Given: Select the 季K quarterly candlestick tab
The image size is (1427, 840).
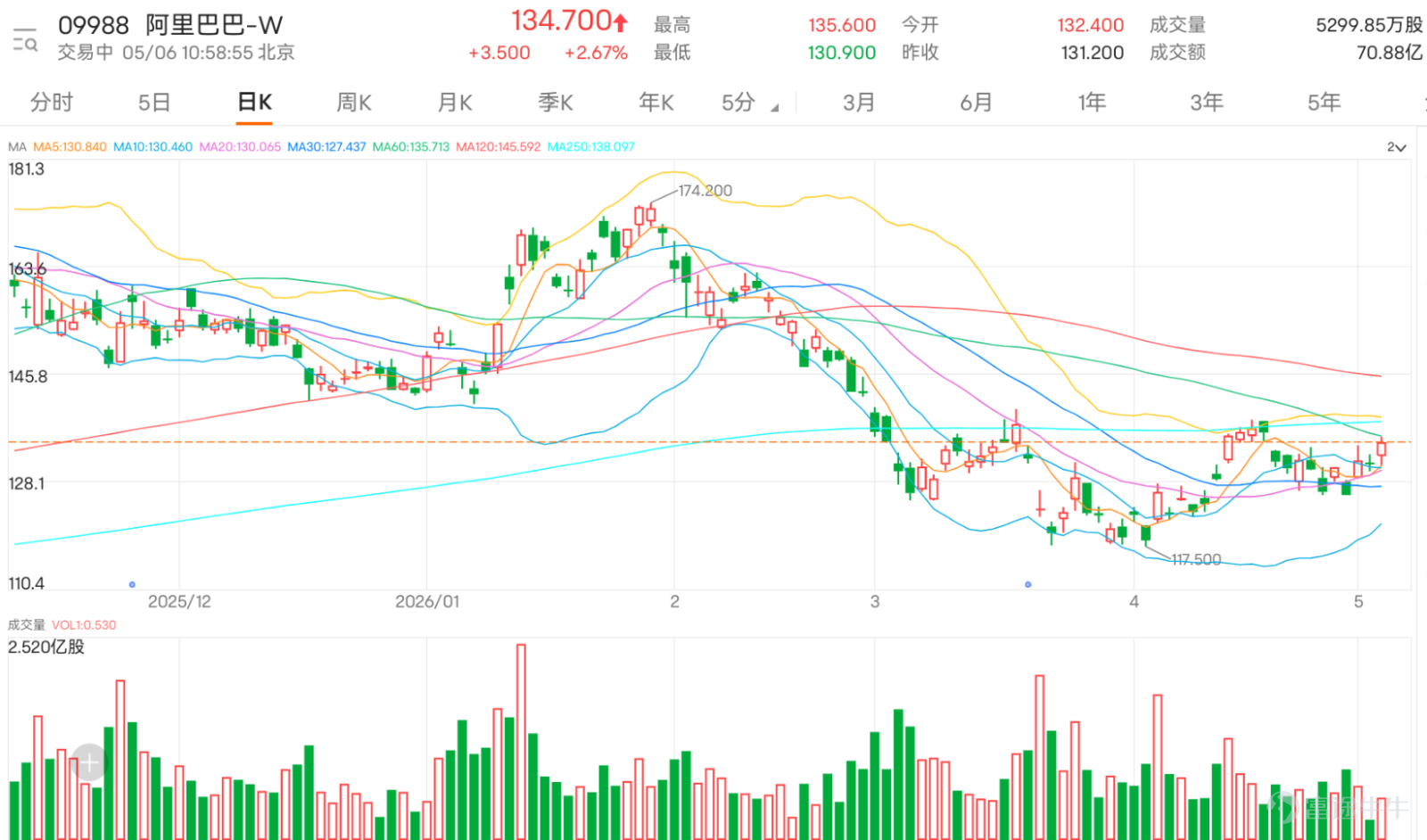Looking at the screenshot, I should tap(556, 103).
